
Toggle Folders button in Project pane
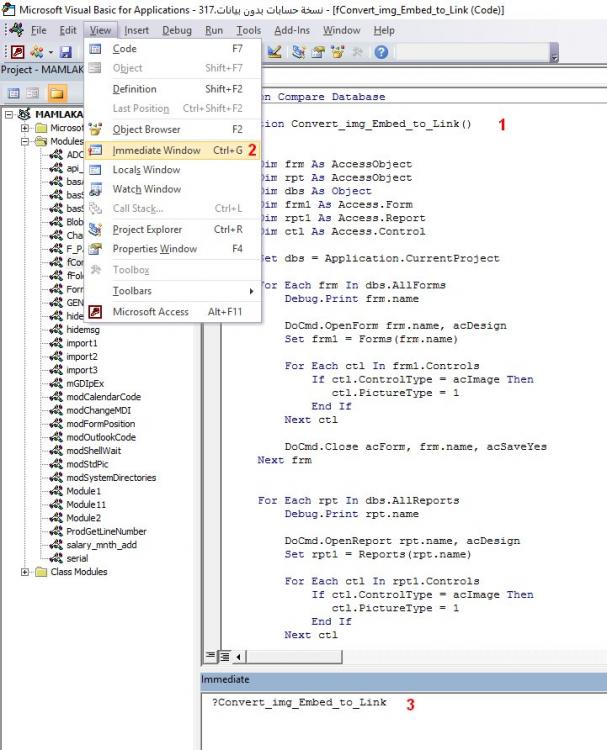pyautogui.click(x=57, y=93)
